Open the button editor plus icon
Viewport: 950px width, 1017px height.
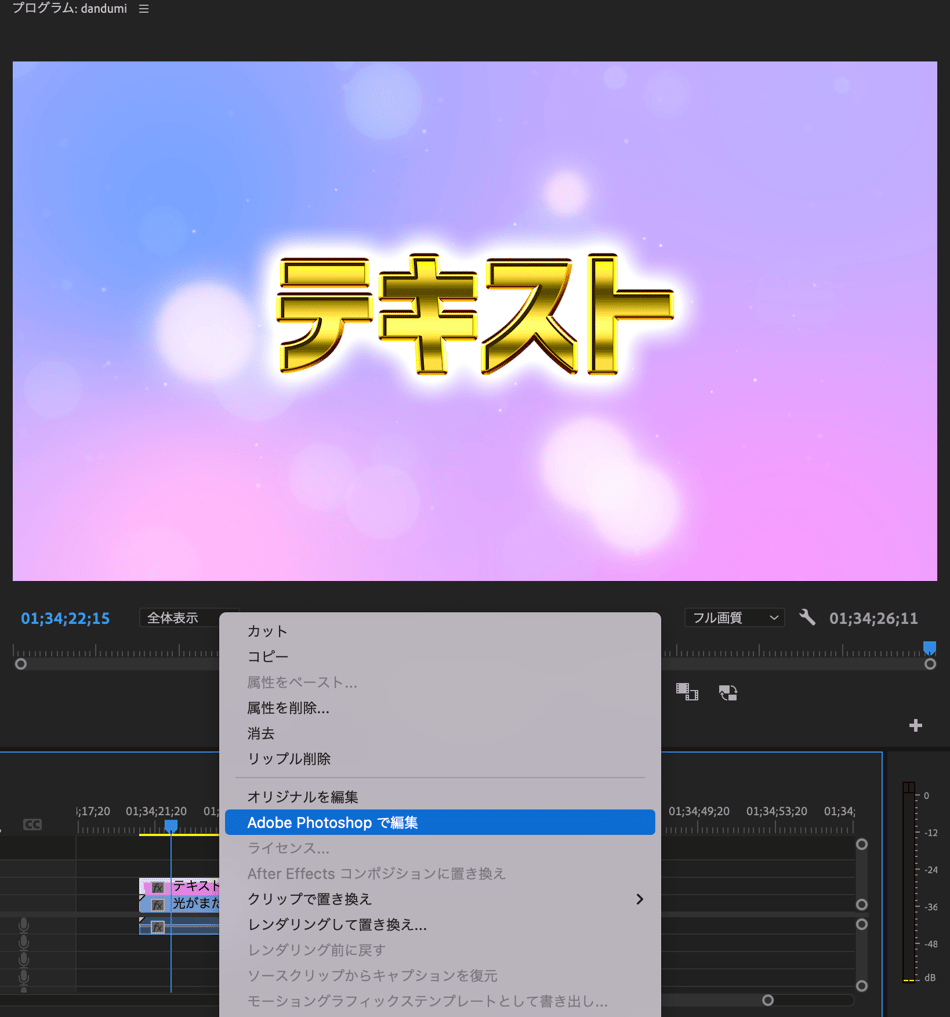click(x=915, y=725)
